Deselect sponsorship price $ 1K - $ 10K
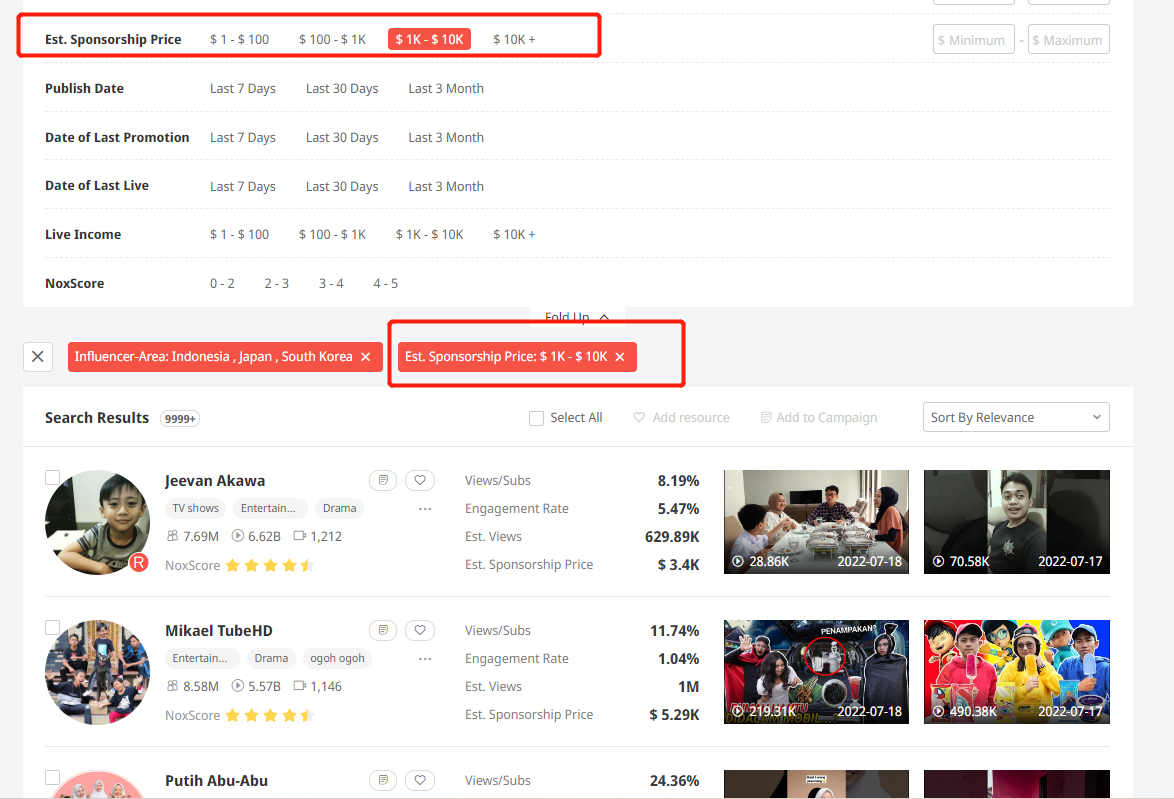 [429, 39]
